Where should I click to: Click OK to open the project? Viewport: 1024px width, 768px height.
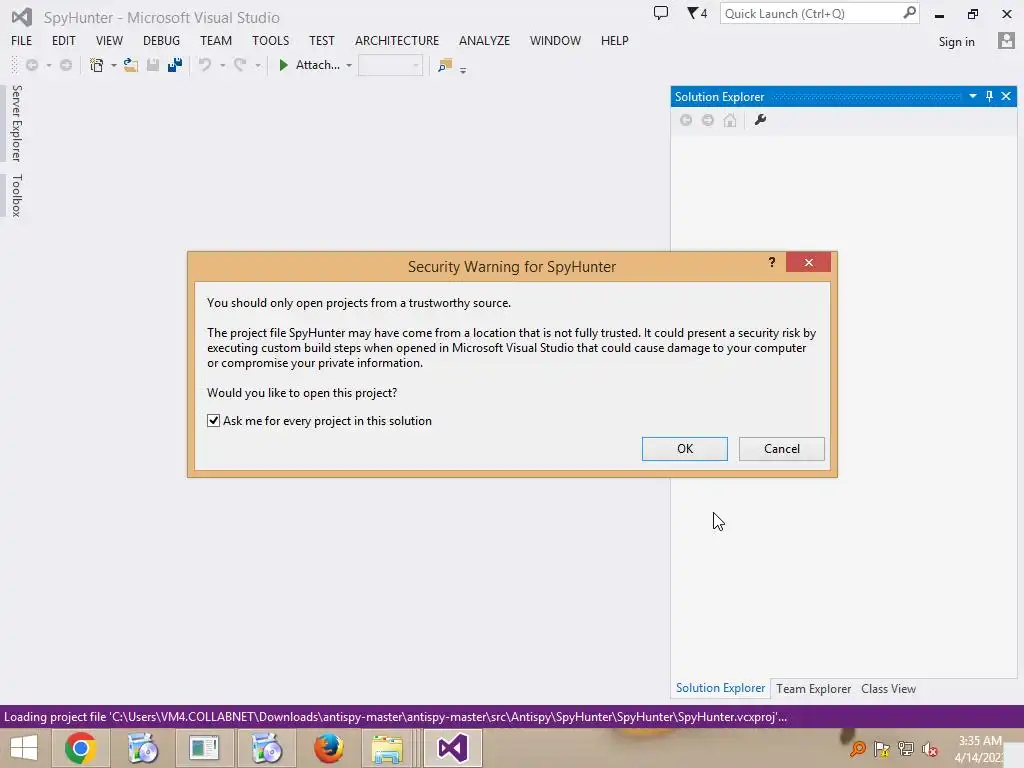(x=684, y=449)
